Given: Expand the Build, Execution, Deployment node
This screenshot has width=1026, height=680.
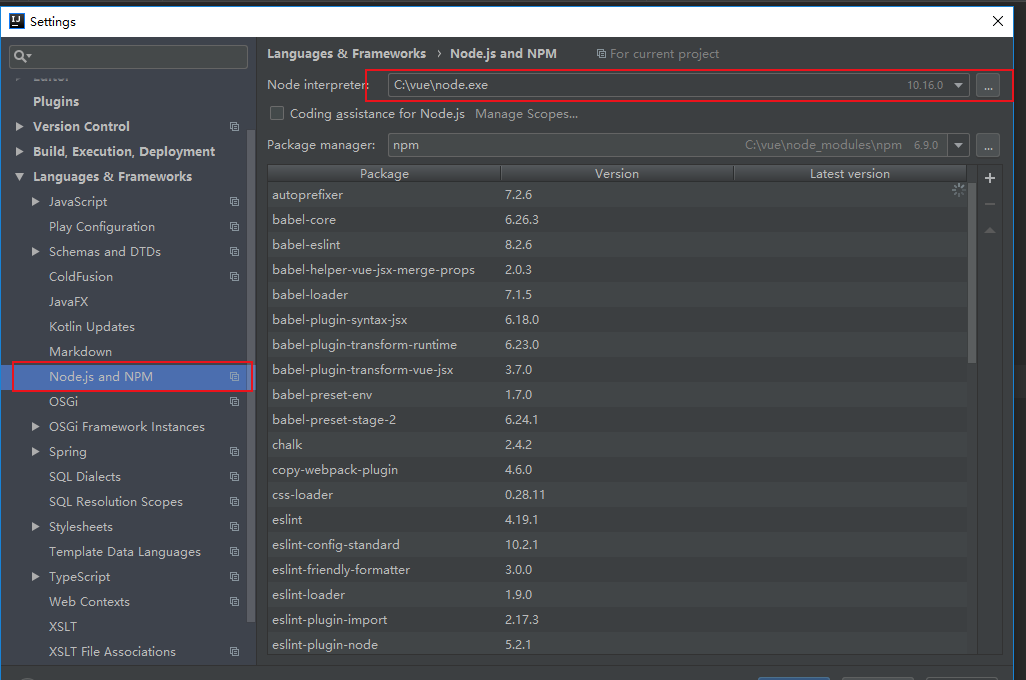Looking at the screenshot, I should (x=20, y=151).
